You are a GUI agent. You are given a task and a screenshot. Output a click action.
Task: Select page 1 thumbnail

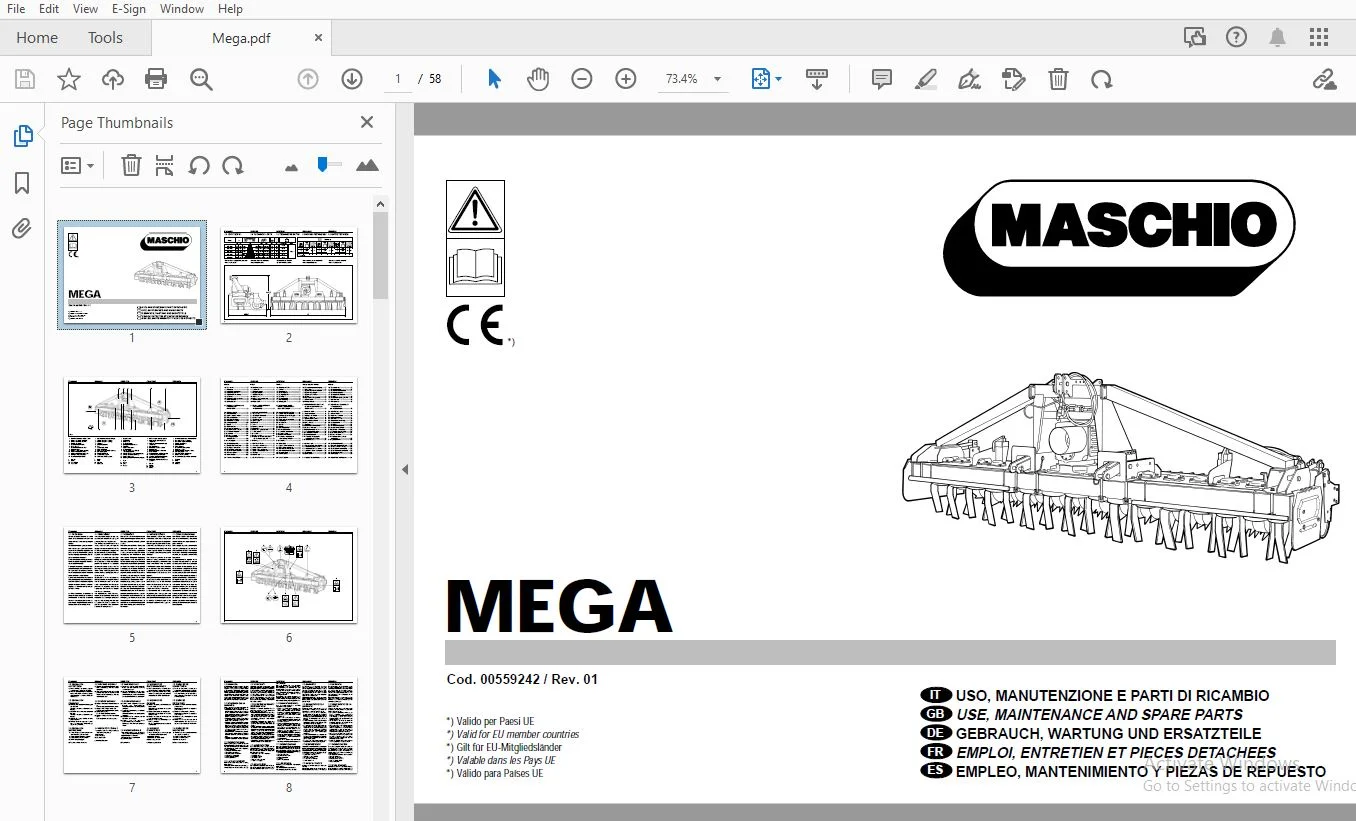click(x=132, y=275)
